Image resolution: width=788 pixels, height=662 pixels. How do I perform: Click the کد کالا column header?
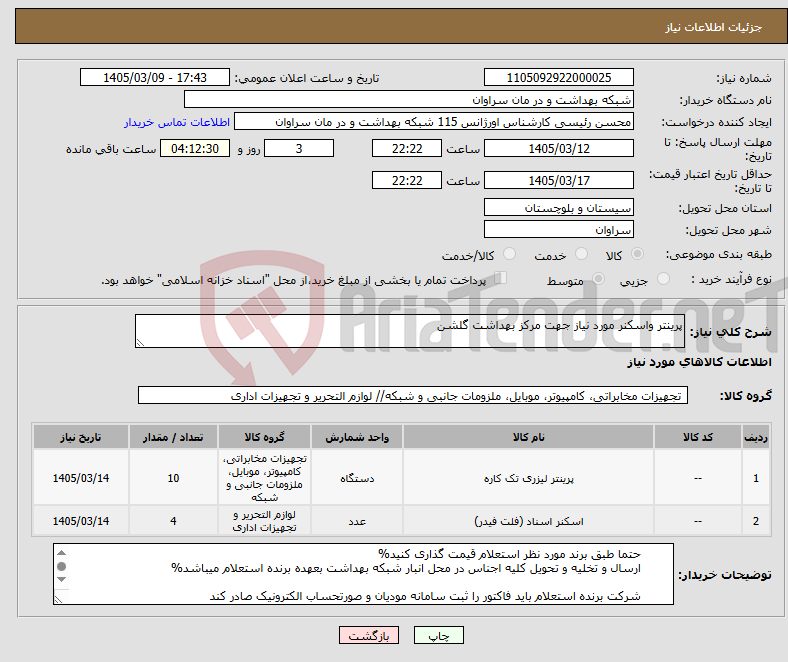698,437
